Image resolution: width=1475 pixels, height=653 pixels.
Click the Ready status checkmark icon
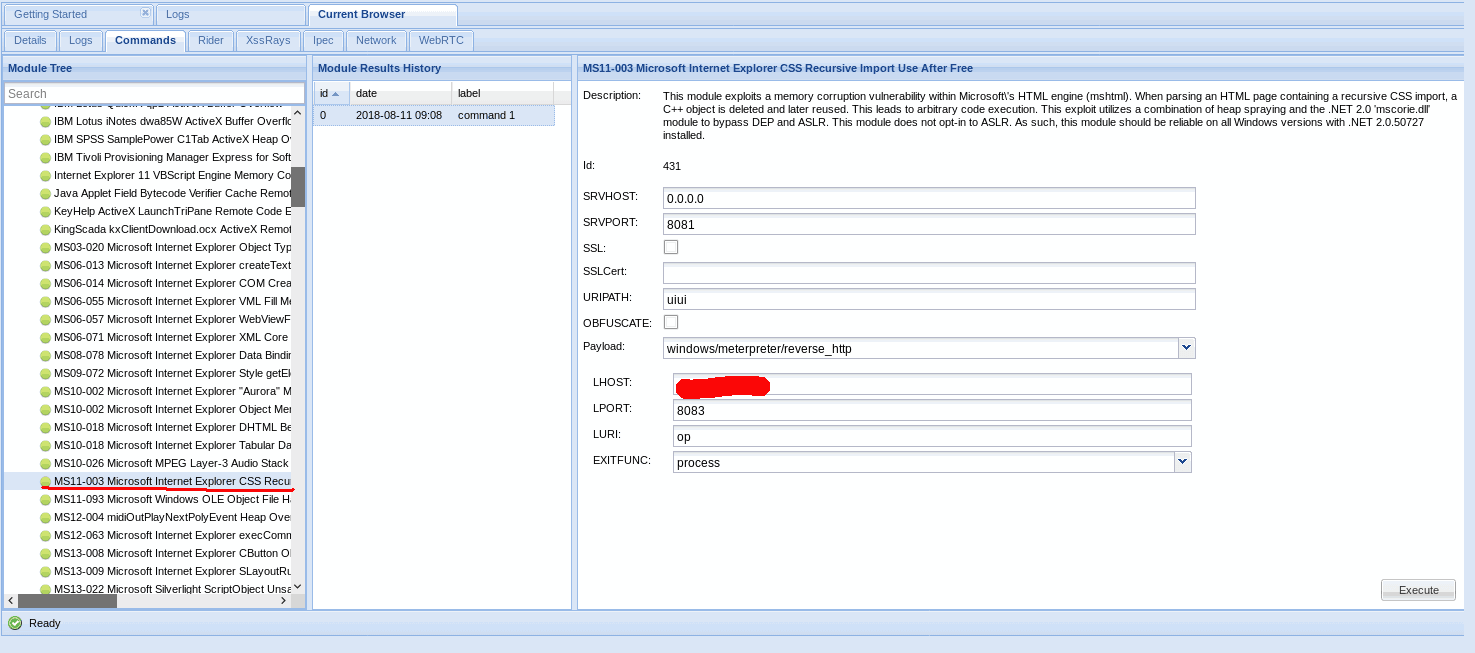[15, 623]
